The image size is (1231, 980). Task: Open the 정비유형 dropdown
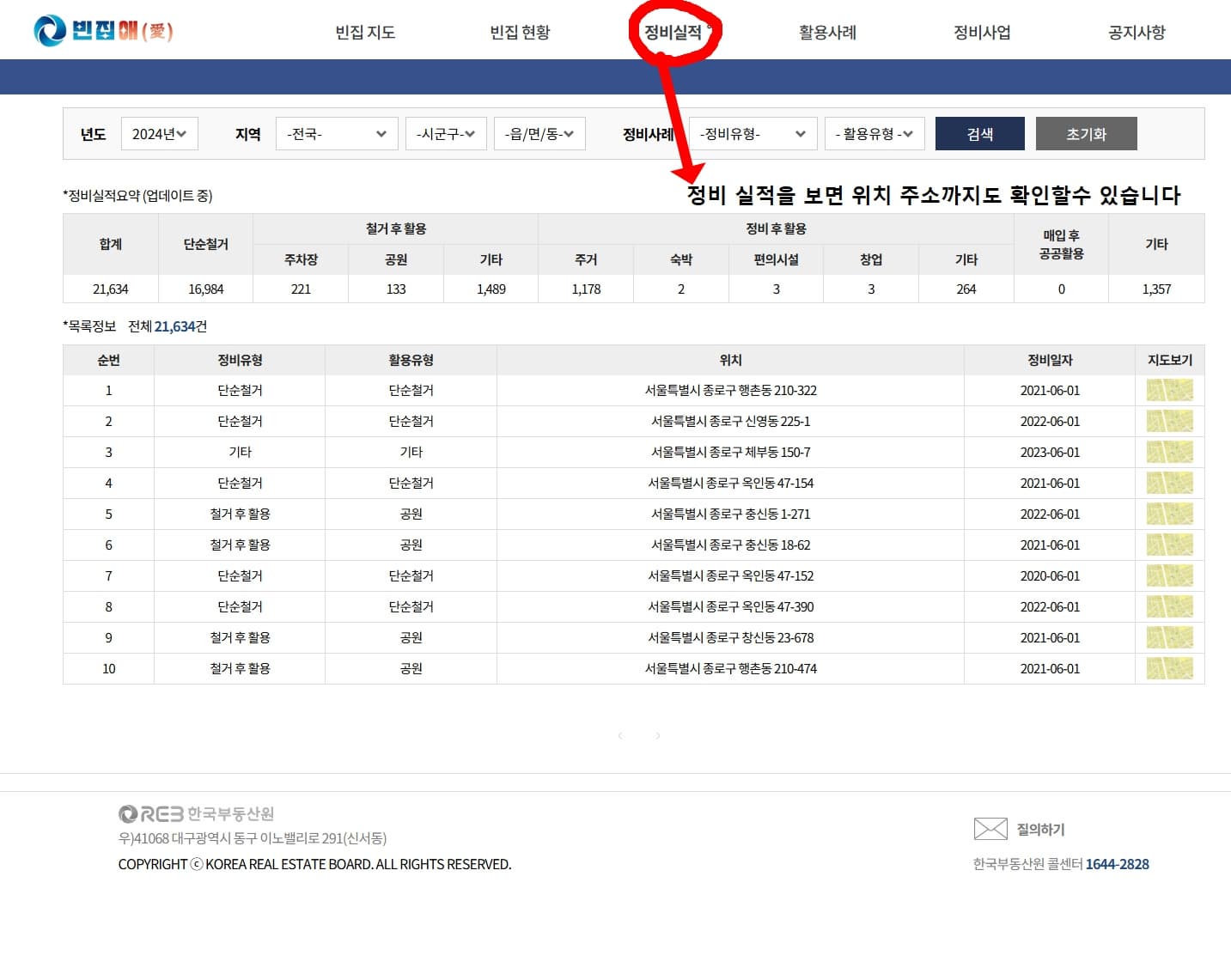tap(752, 133)
